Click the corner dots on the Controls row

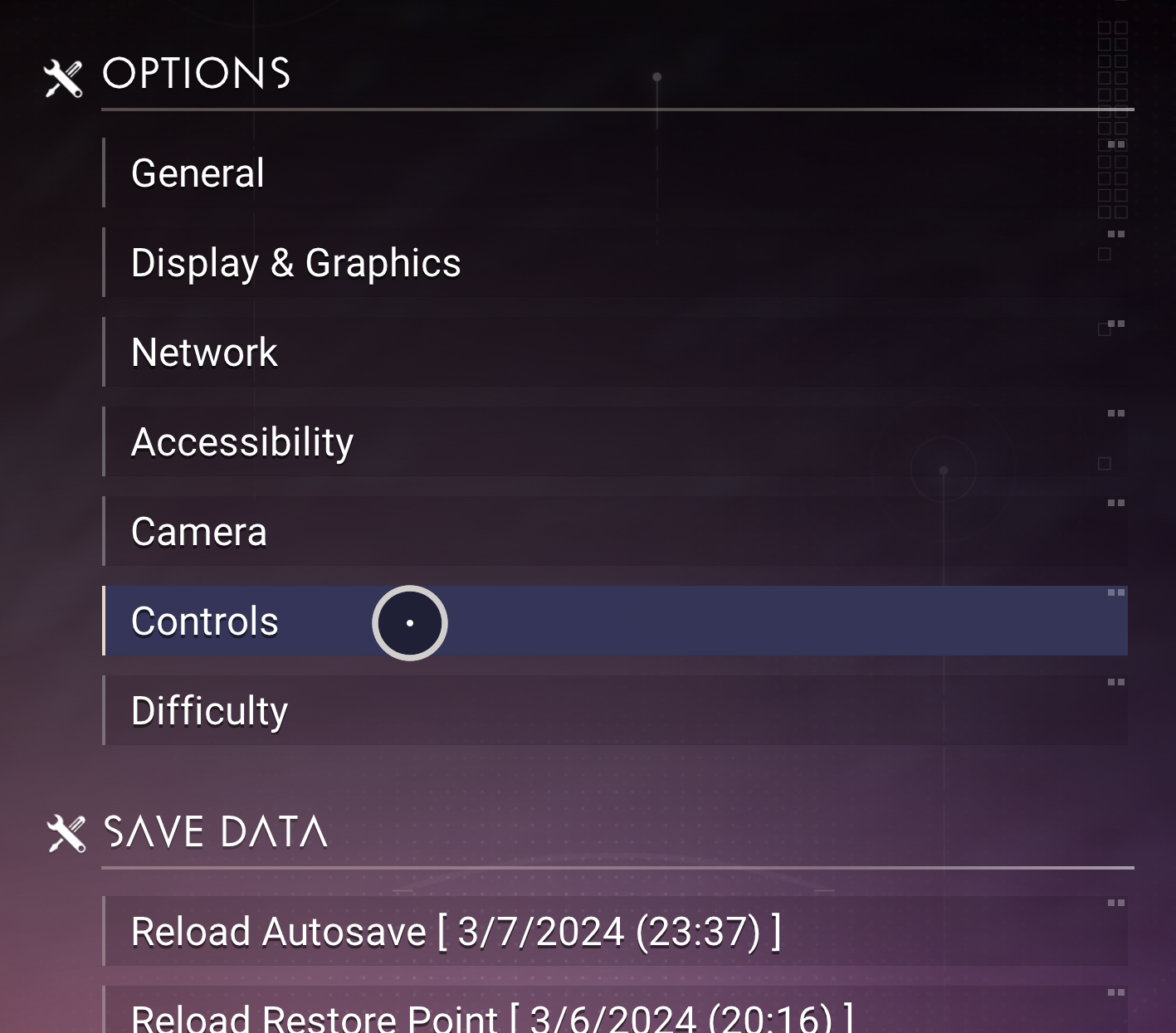click(1116, 592)
